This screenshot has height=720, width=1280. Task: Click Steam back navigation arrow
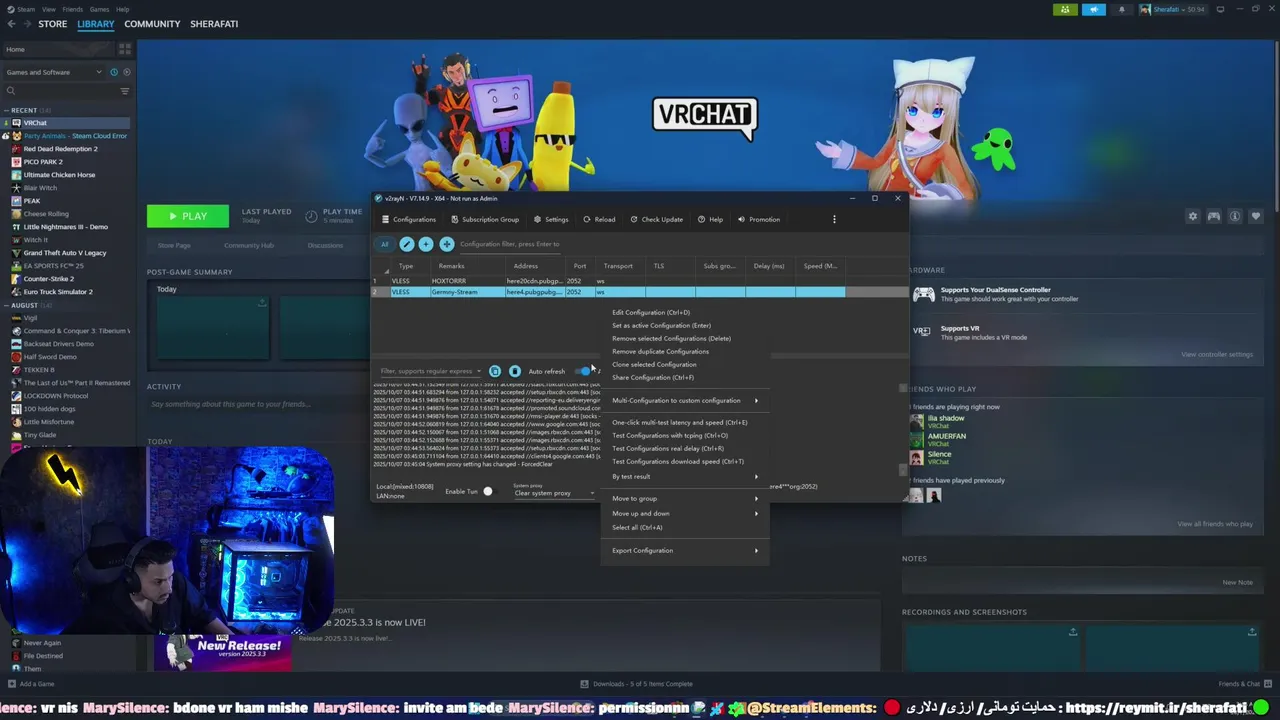10,24
